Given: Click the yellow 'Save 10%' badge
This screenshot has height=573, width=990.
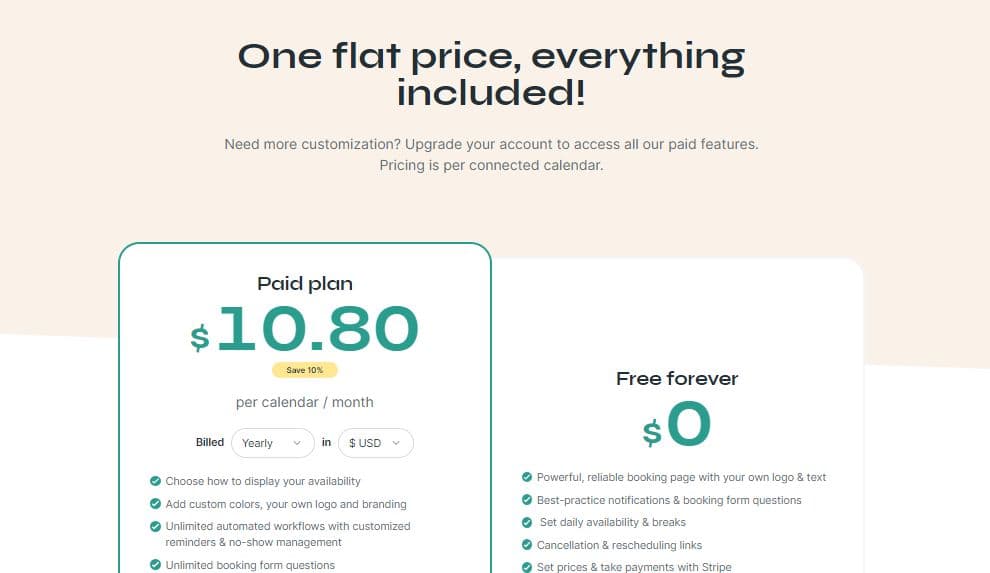Looking at the screenshot, I should coord(305,370).
